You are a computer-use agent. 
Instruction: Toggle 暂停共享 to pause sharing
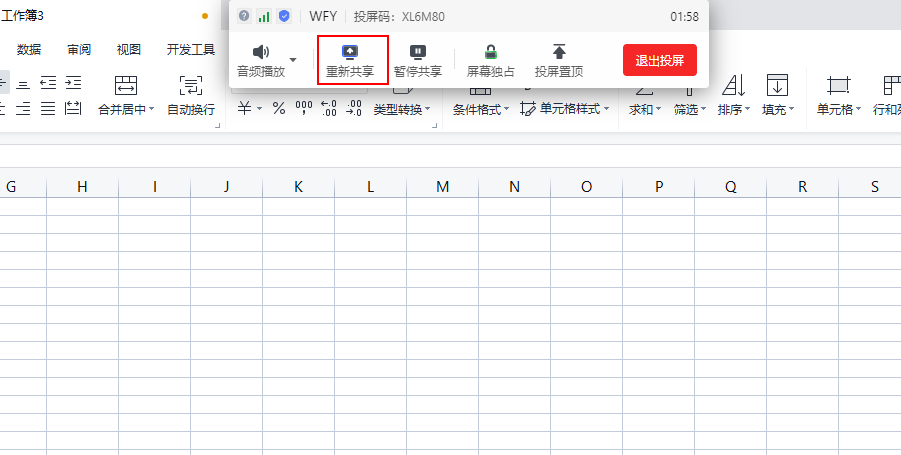pyautogui.click(x=418, y=61)
